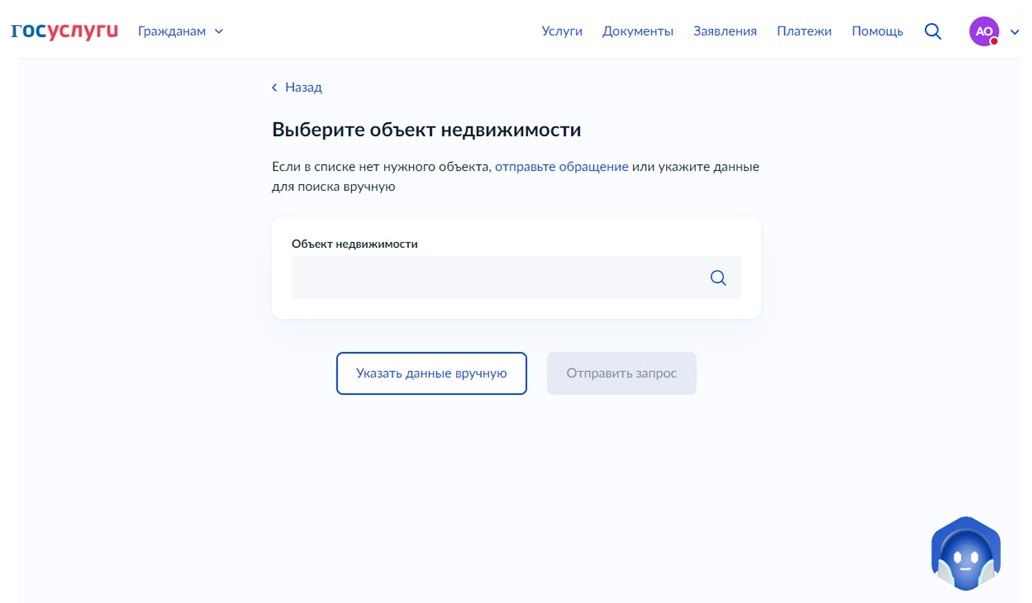Click the Назад link

tap(303, 88)
